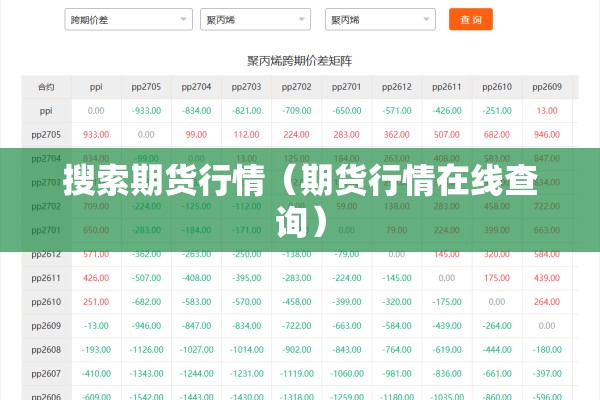Click 112.00 in the pp2705 row

tap(246, 135)
